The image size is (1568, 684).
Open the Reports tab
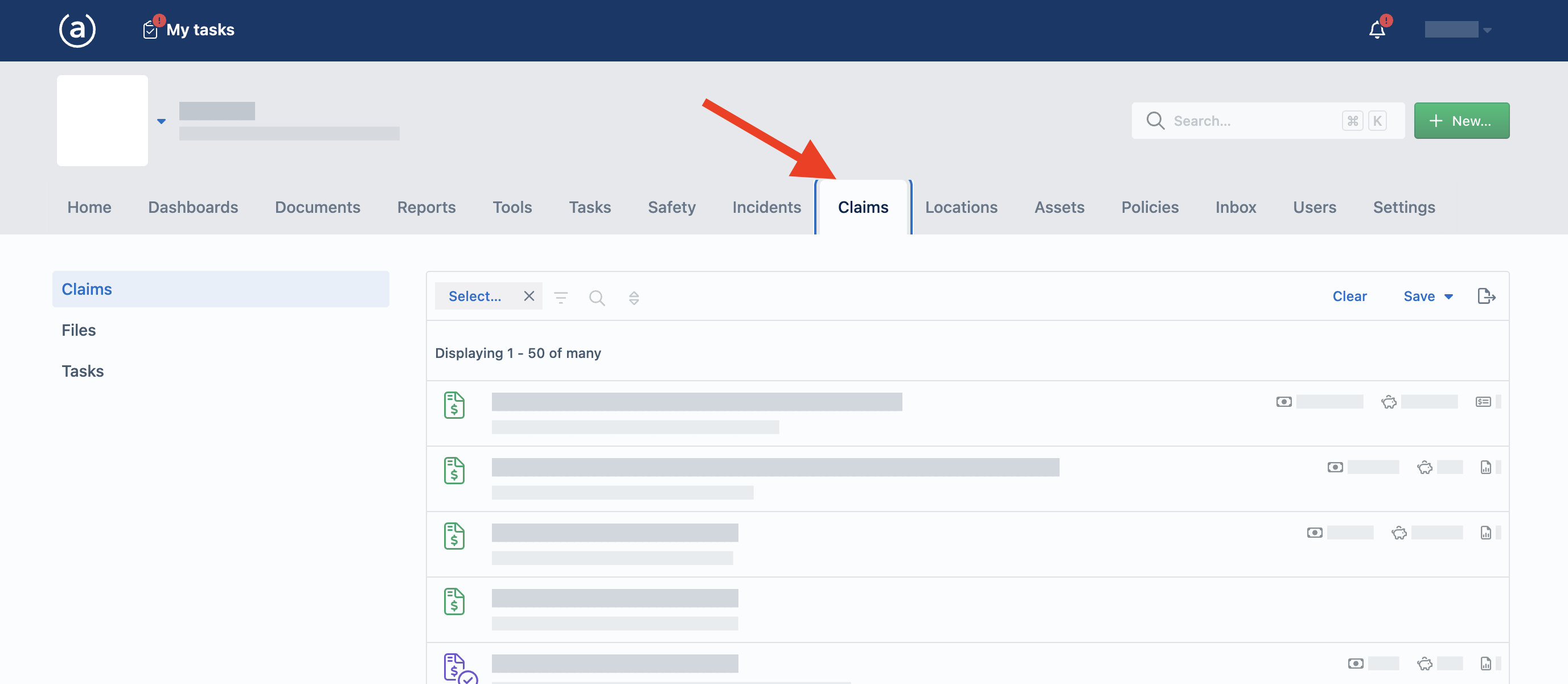pos(426,207)
